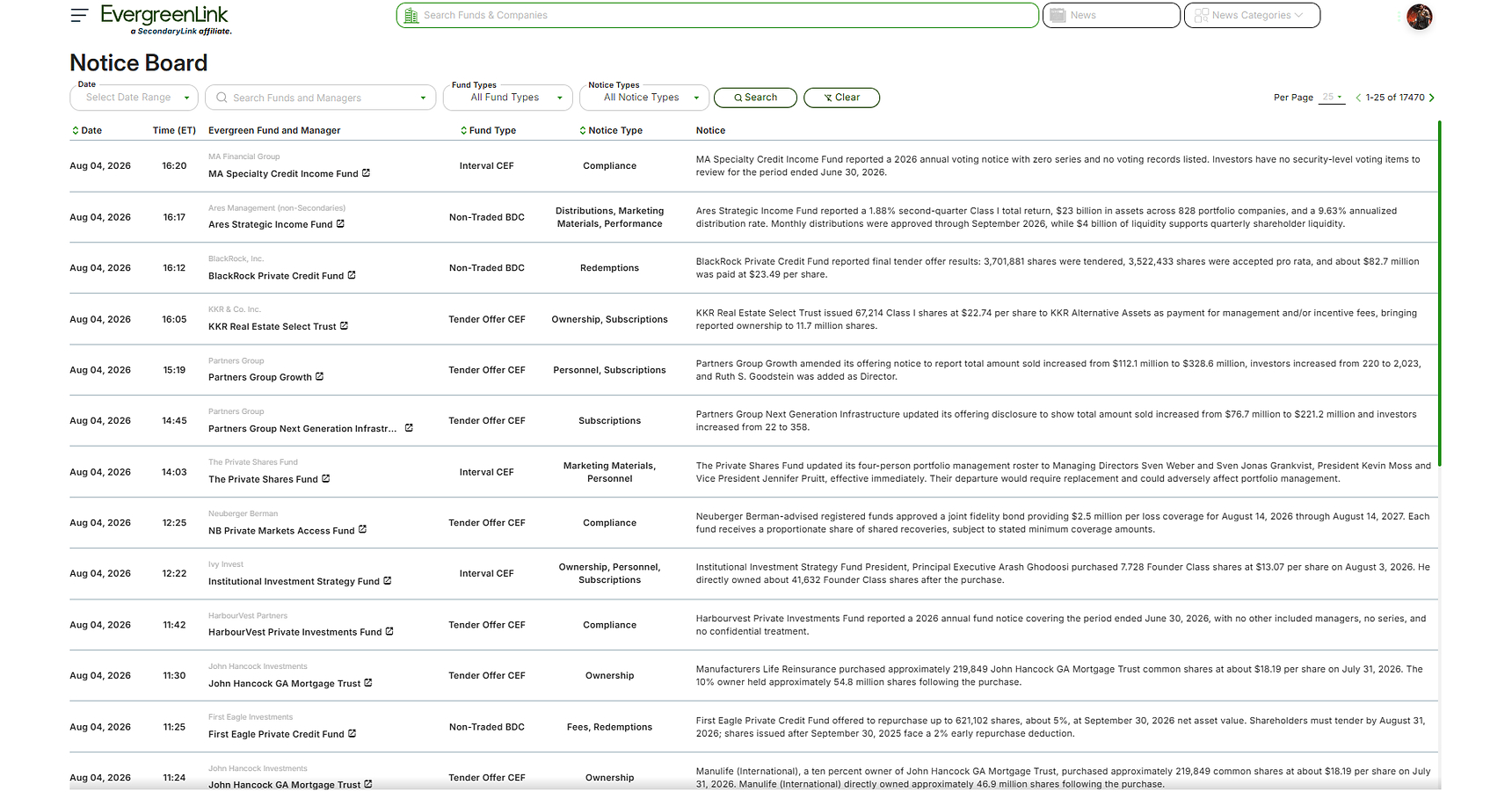This screenshot has width=1512, height=792.
Task: Click 'Redemptions' notice type for BlackRock
Action: tap(610, 268)
